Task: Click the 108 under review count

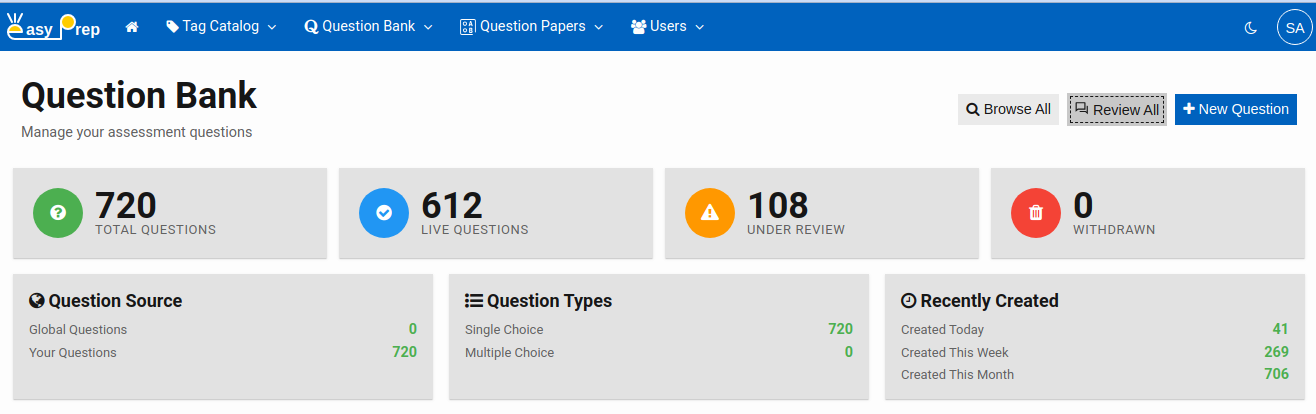Action: coord(778,205)
